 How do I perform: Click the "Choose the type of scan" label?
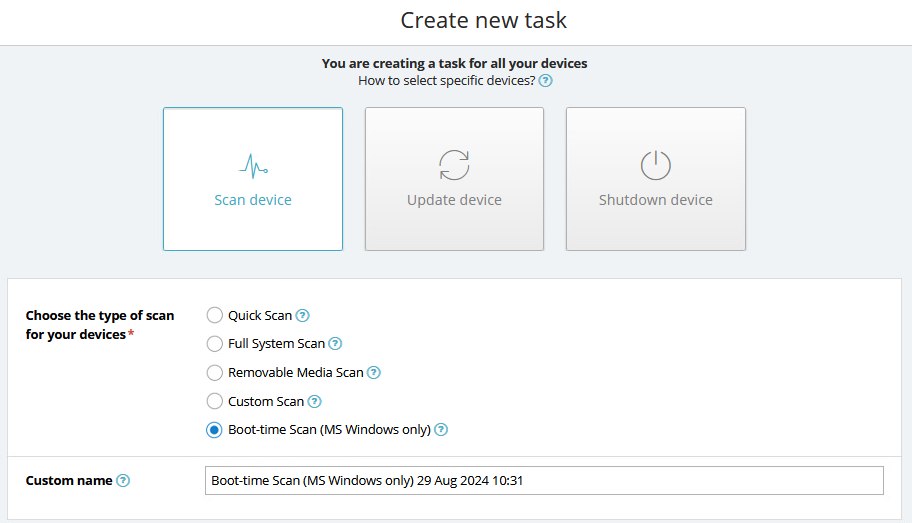coord(100,325)
